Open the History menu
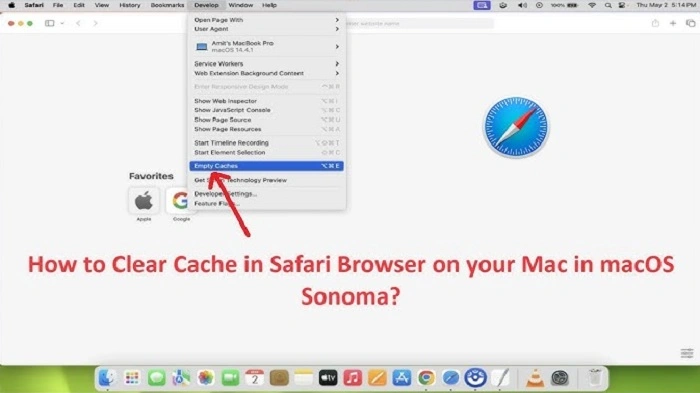This screenshot has width=700, height=393. 129,5
